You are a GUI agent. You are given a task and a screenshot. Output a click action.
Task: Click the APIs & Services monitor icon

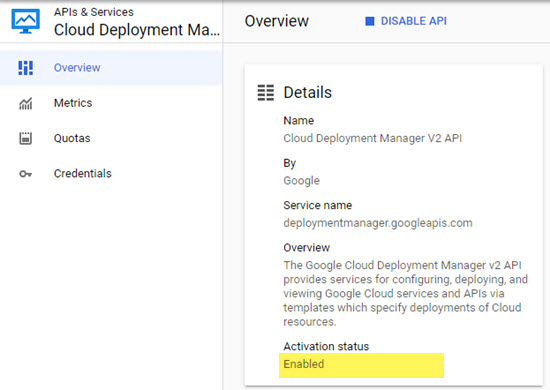click(25, 21)
